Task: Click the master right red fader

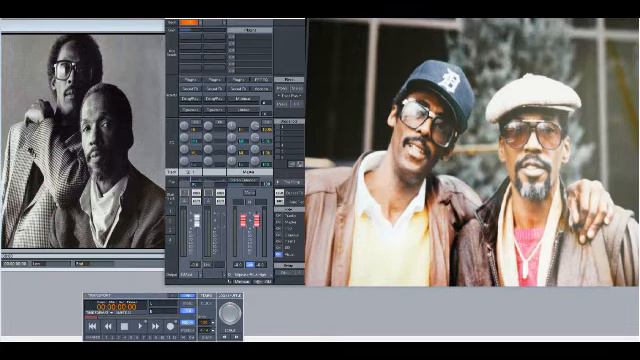Action: [257, 220]
